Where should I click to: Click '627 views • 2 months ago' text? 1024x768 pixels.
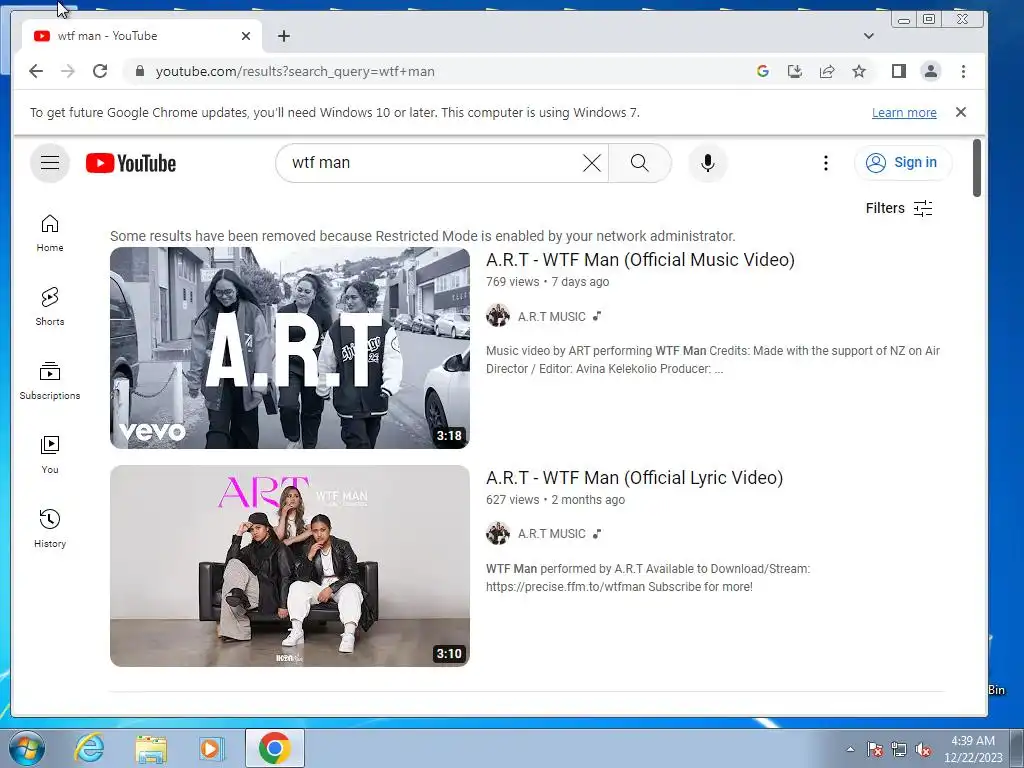[x=555, y=500]
